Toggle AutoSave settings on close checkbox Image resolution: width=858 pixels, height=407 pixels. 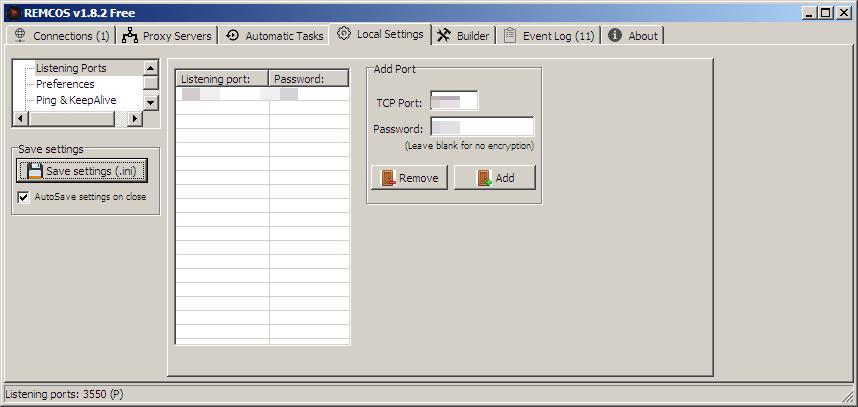pyautogui.click(x=24, y=197)
